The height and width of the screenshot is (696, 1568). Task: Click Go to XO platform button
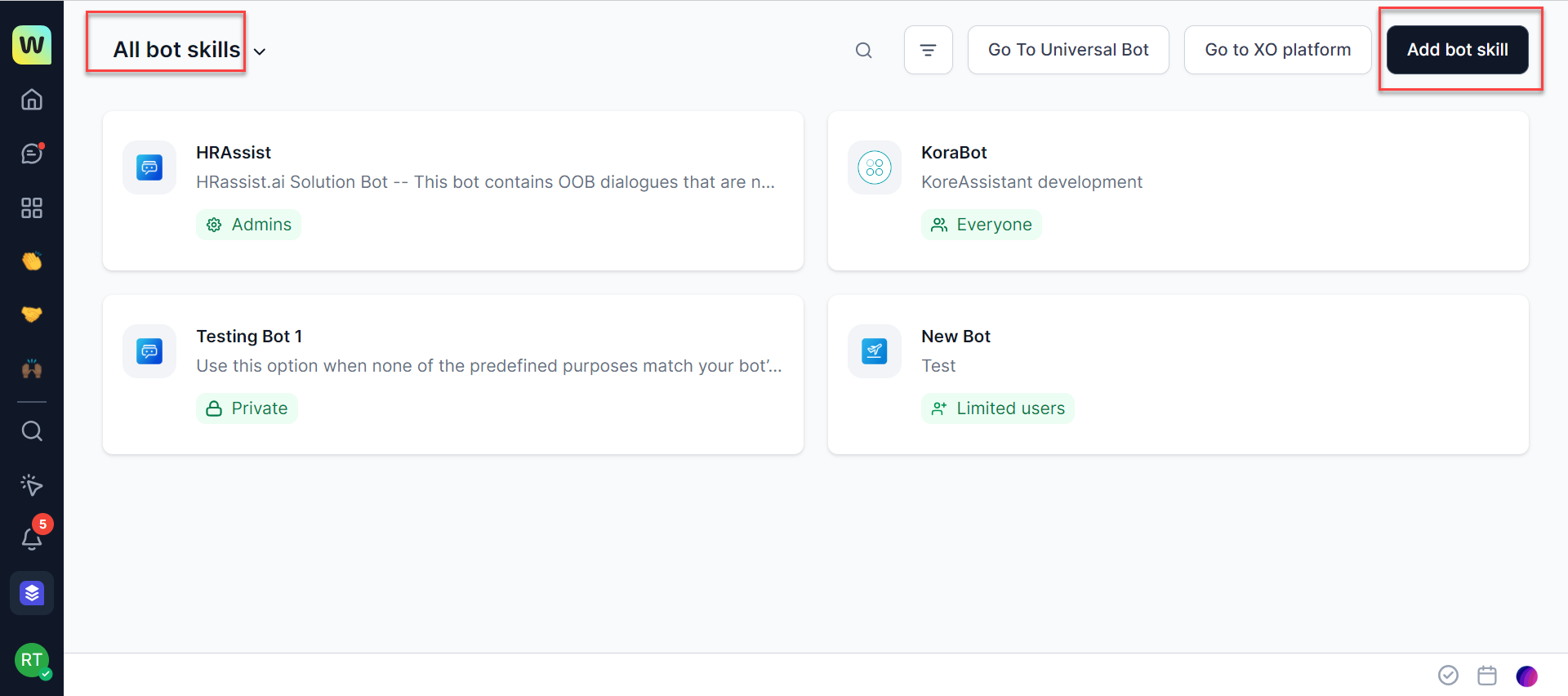tap(1277, 50)
